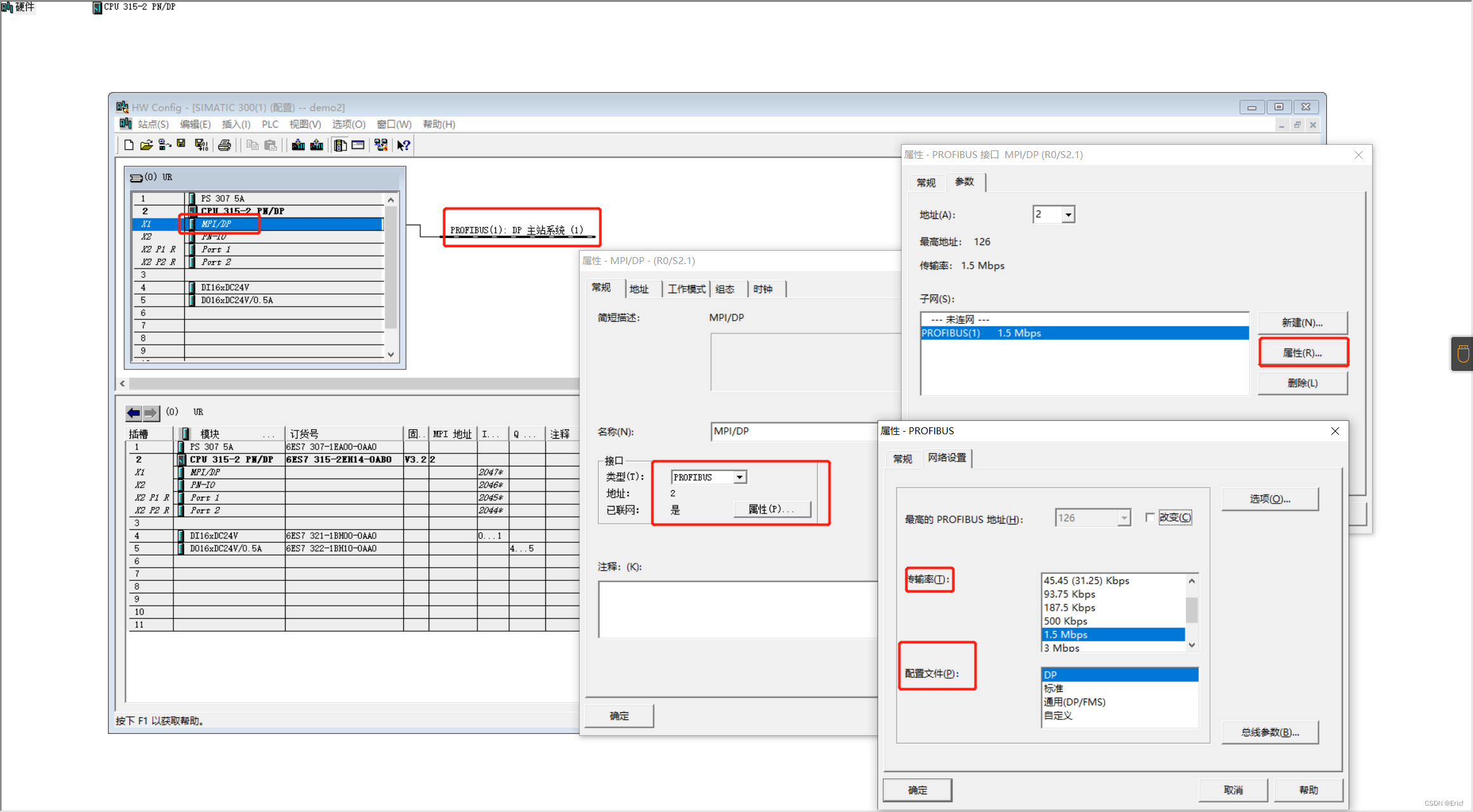Screen dimensions: 1473x812
Task: Click the rack list scroll-down arrow
Action: coord(391,354)
